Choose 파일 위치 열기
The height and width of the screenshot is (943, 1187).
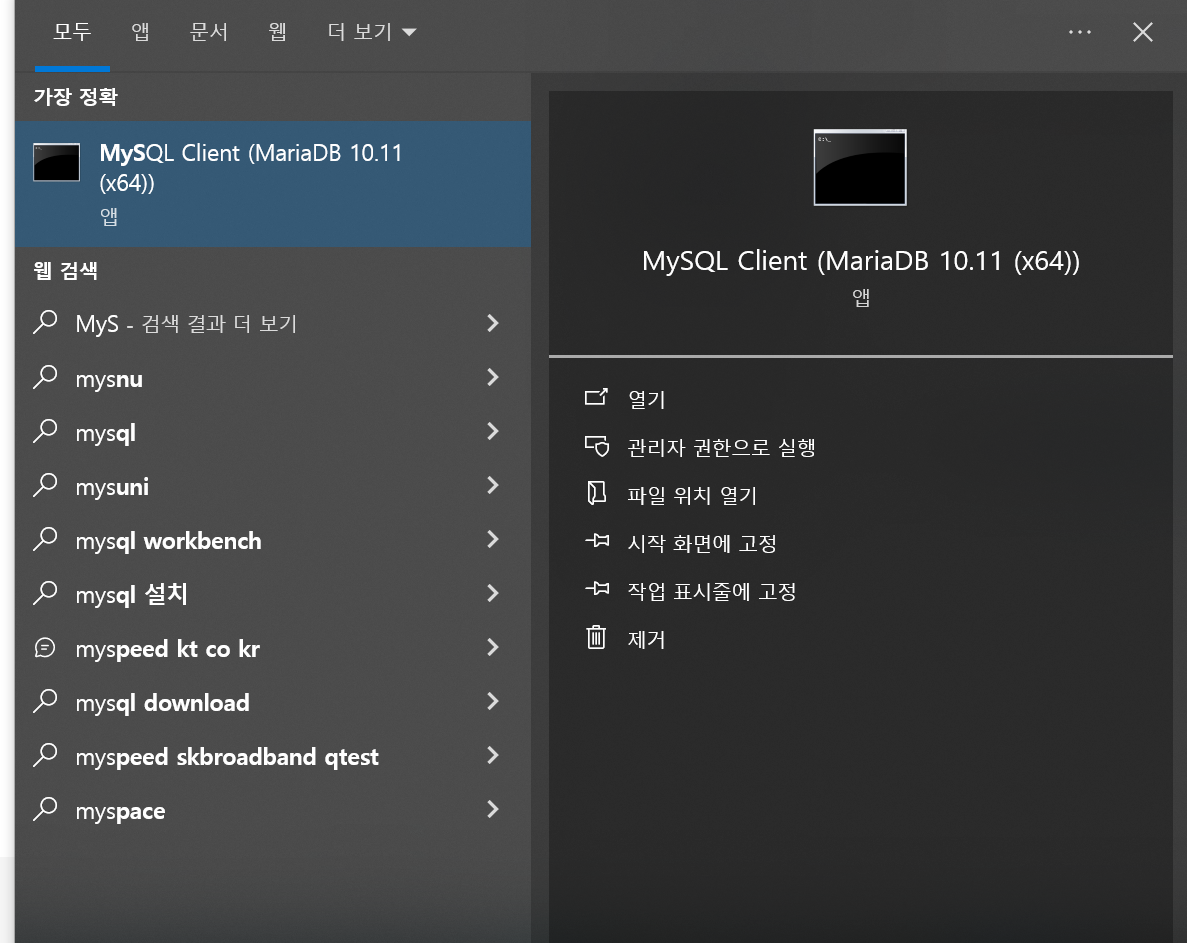click(x=692, y=495)
